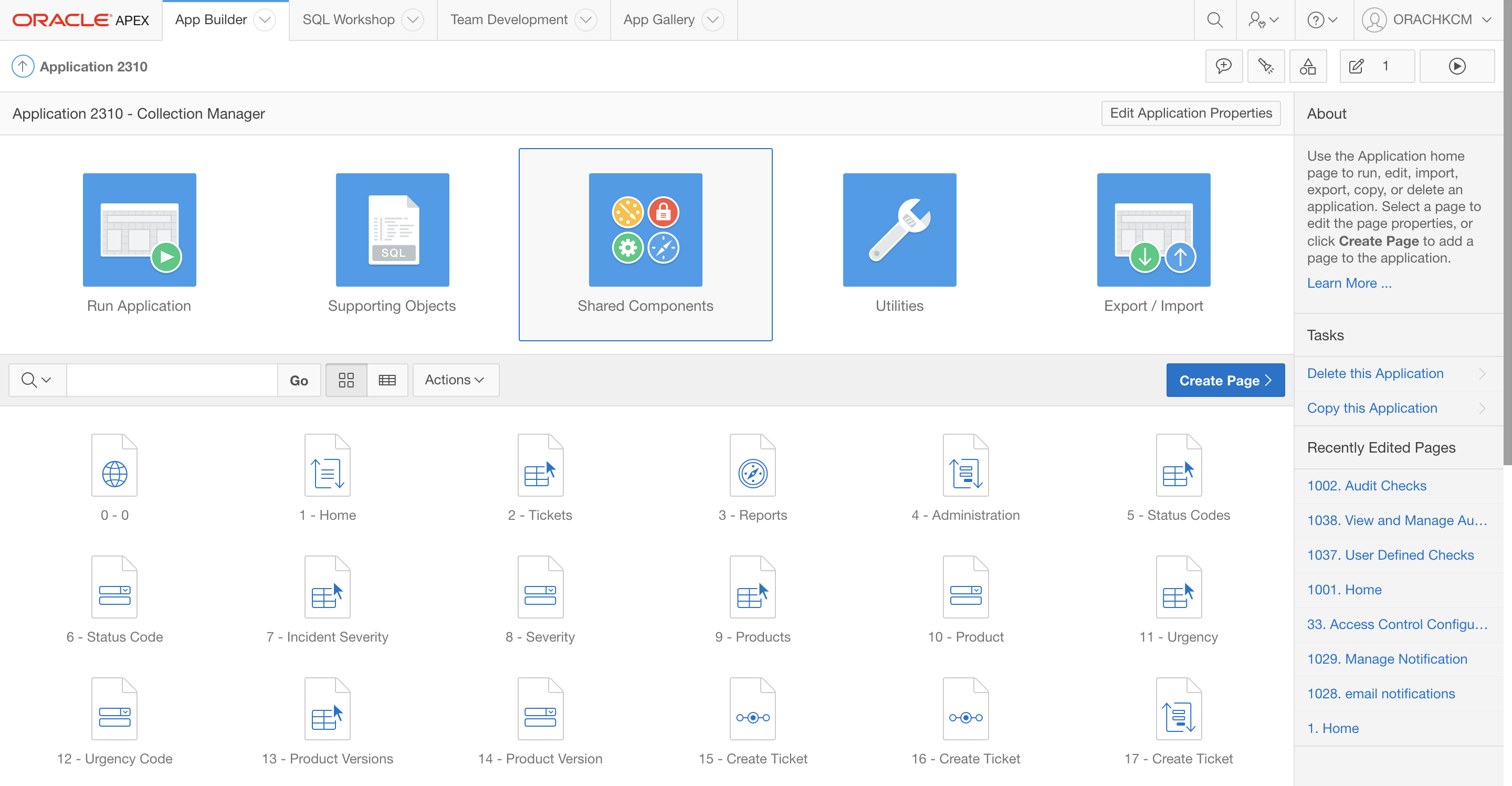Open the Utilities wrench icon
Viewport: 1512px width, 786px height.
[899, 229]
